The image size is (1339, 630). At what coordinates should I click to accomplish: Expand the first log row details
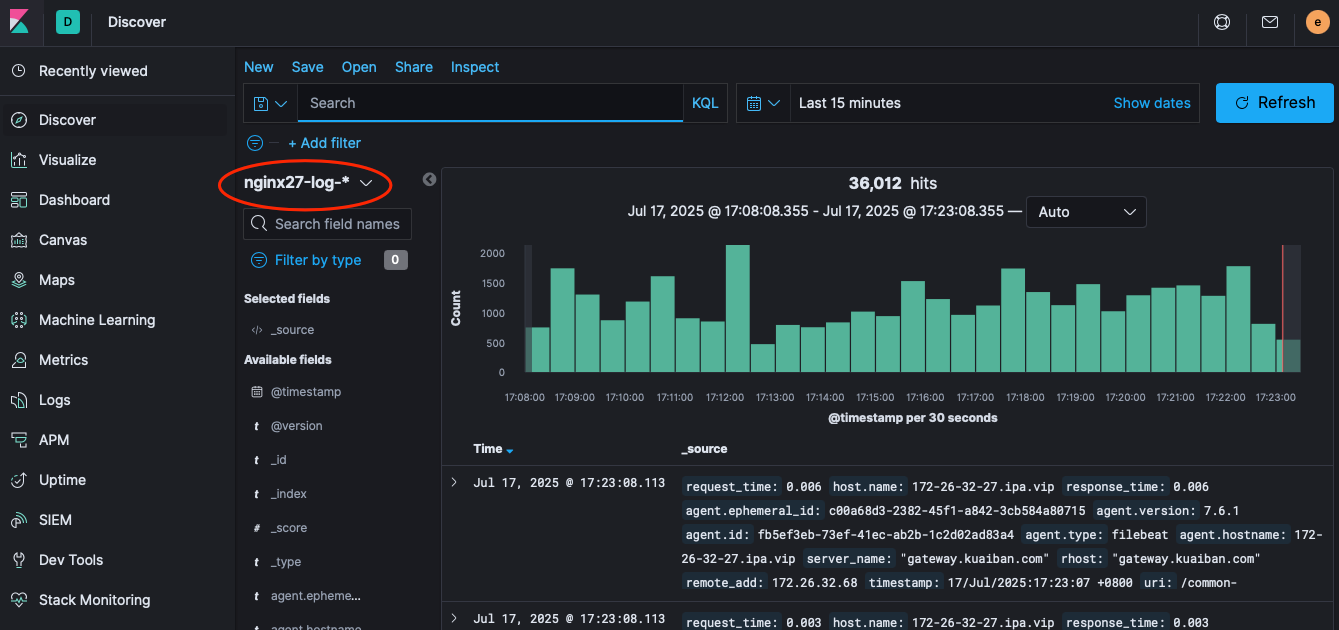click(x=453, y=483)
